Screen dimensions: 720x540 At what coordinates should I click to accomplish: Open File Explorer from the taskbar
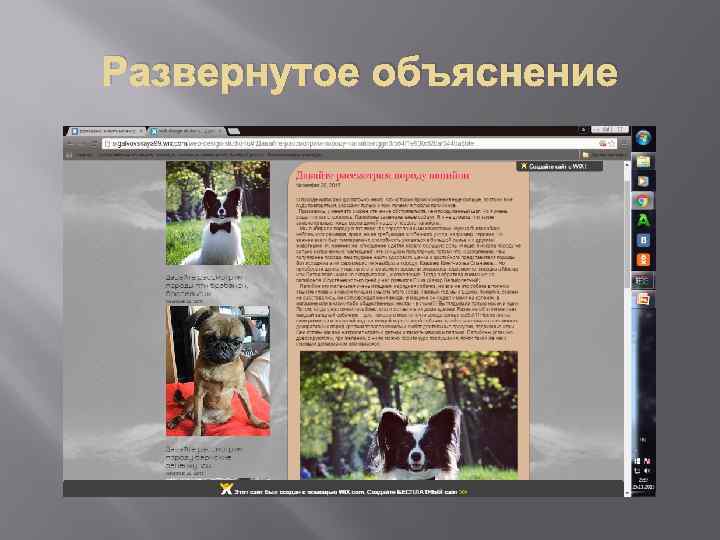click(643, 162)
